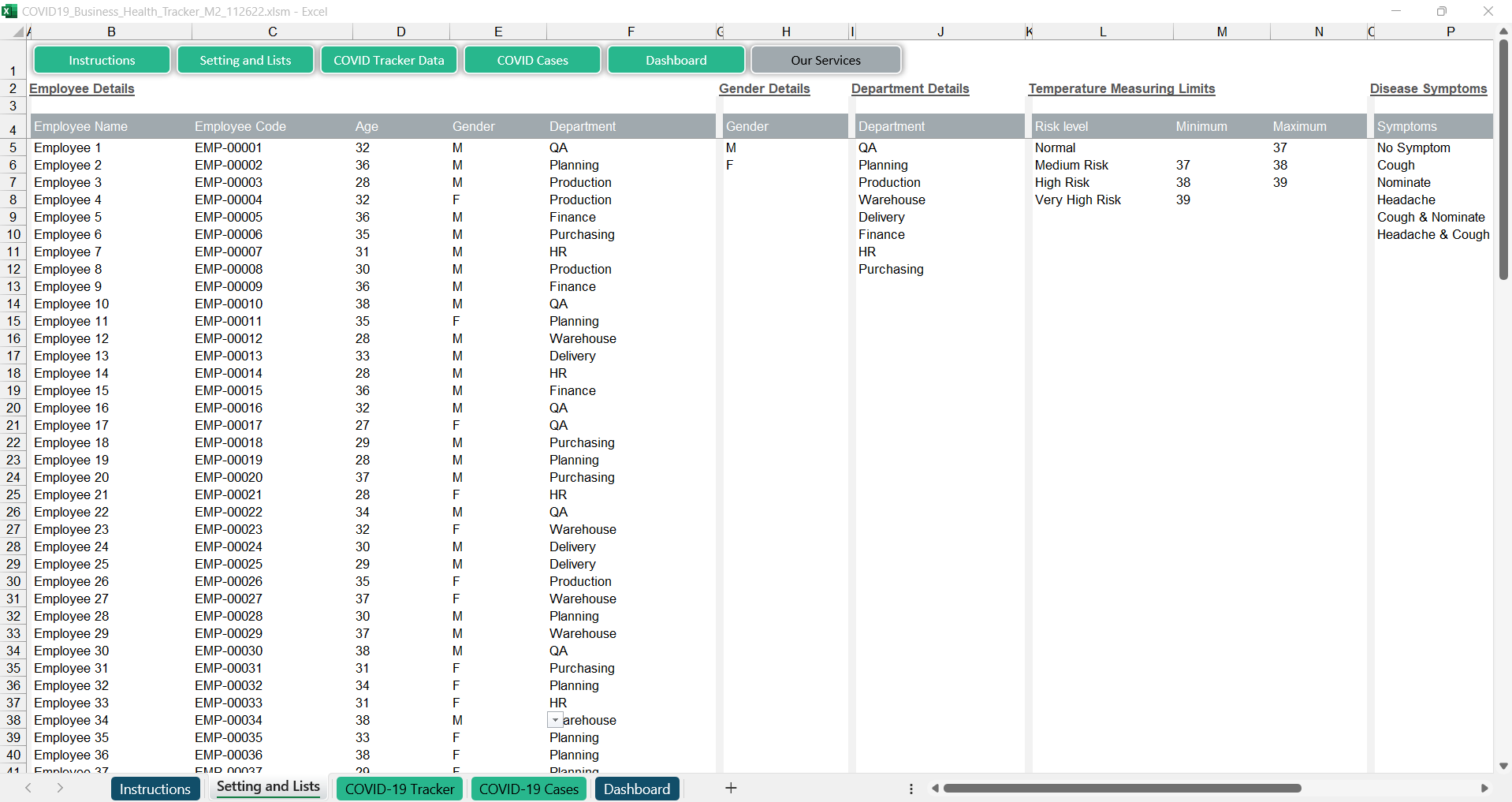
Task: Open the COVID-19 Cases sheet tab
Action: tap(528, 789)
